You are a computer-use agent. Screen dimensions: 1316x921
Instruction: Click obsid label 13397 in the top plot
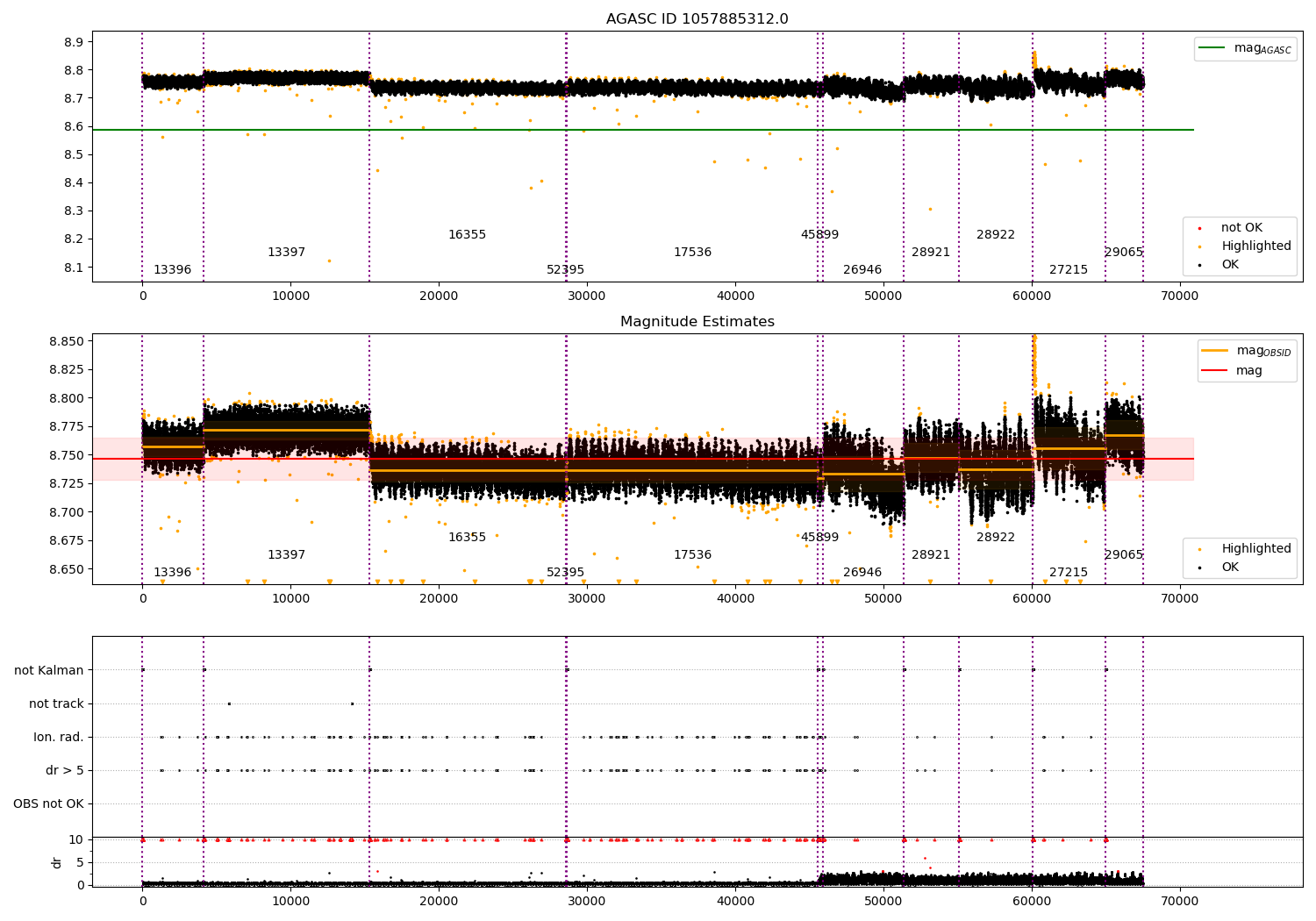(286, 253)
